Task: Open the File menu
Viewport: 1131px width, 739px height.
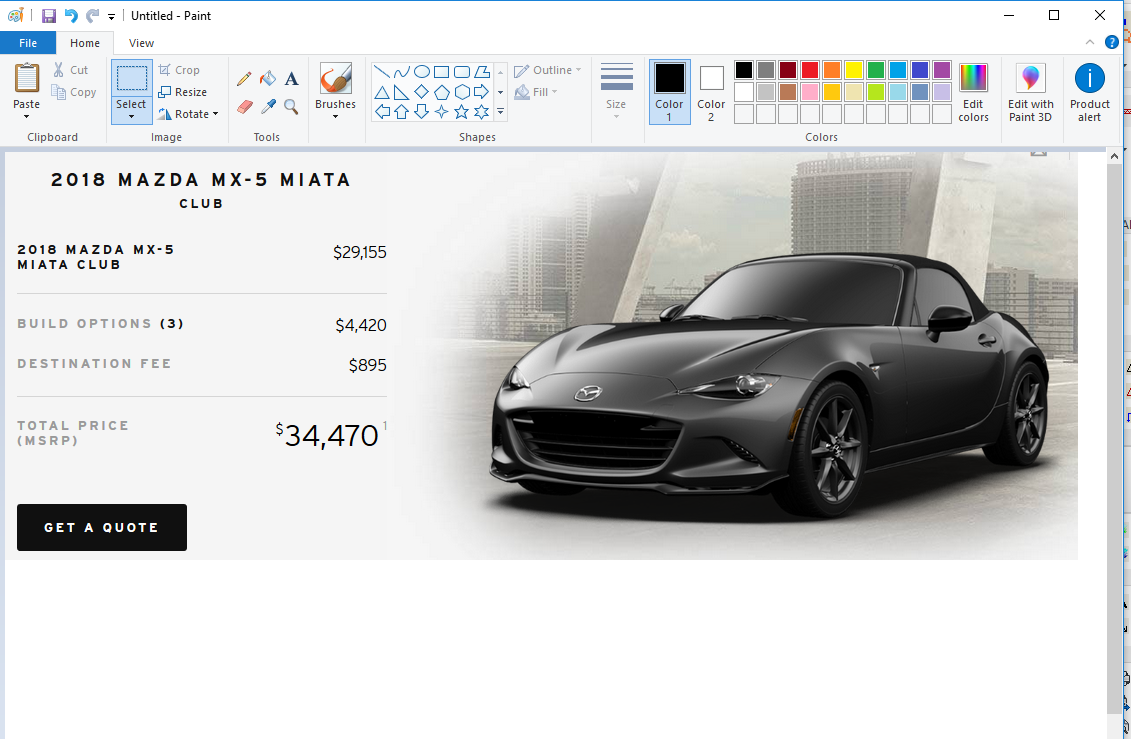Action: tap(28, 43)
